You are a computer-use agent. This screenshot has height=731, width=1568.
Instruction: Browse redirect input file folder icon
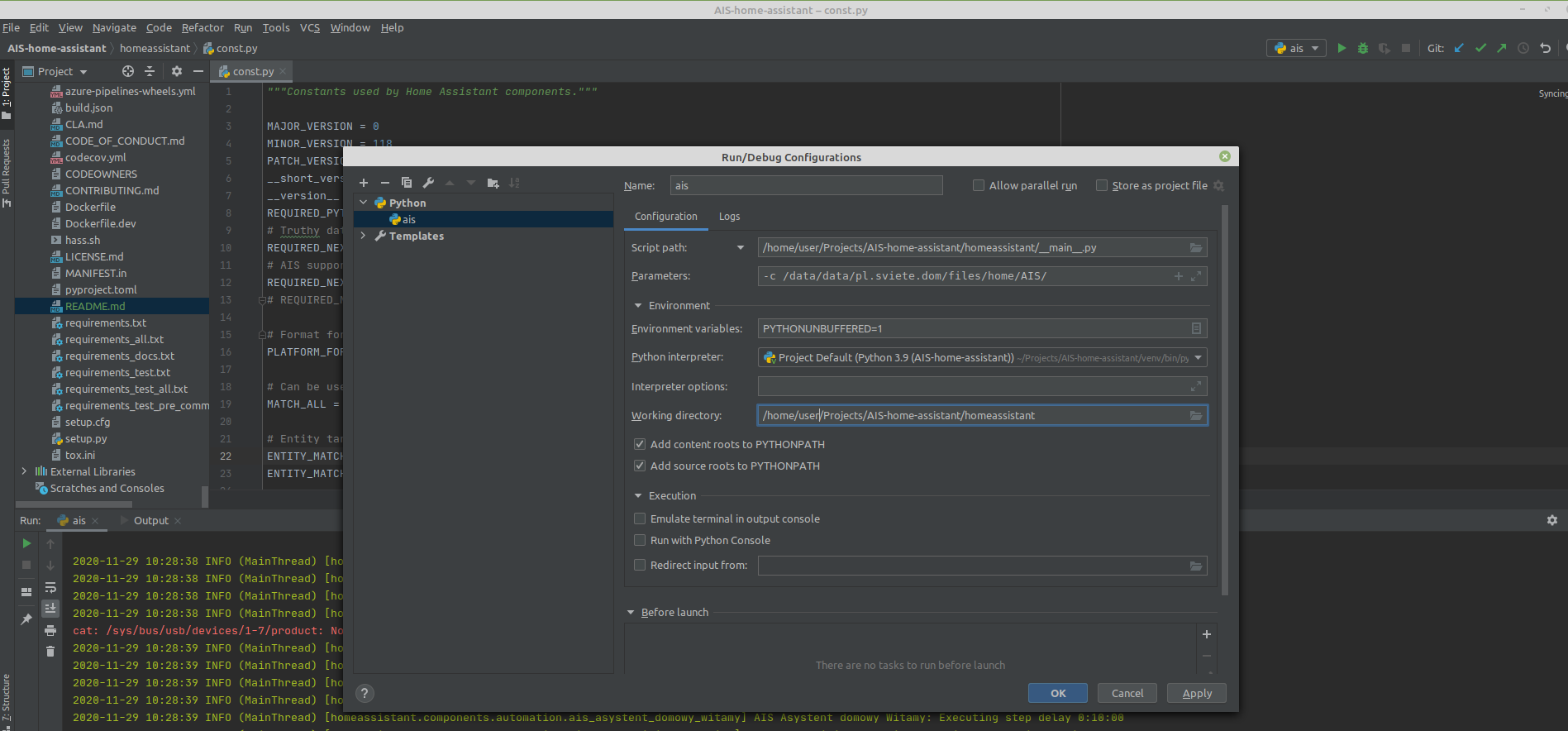(x=1196, y=566)
